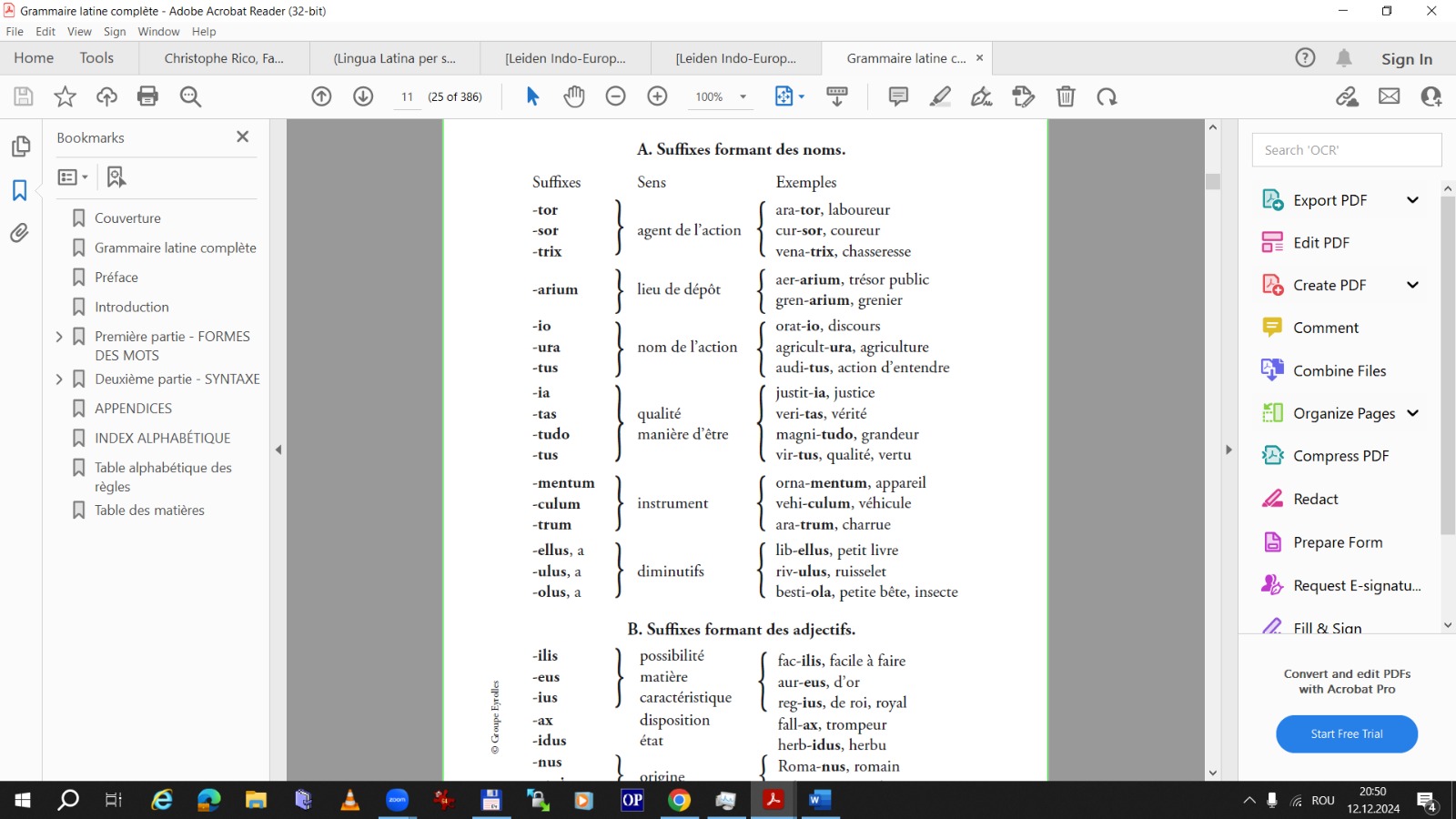Image resolution: width=1456 pixels, height=819 pixels.
Task: Open the find text magnifier tool
Action: coord(190,96)
